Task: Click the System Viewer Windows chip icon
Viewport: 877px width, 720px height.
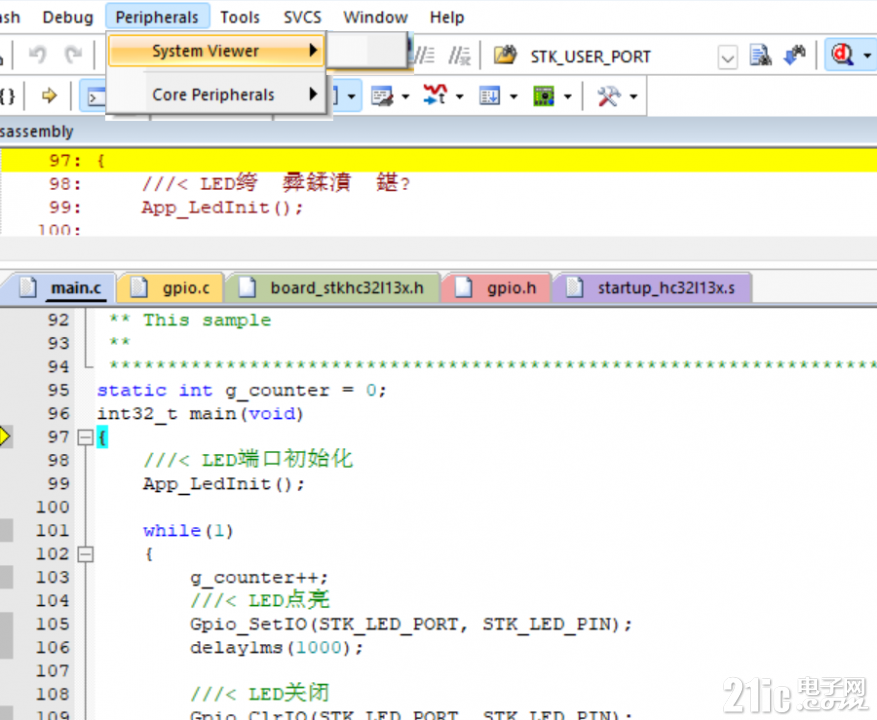Action: pos(544,96)
